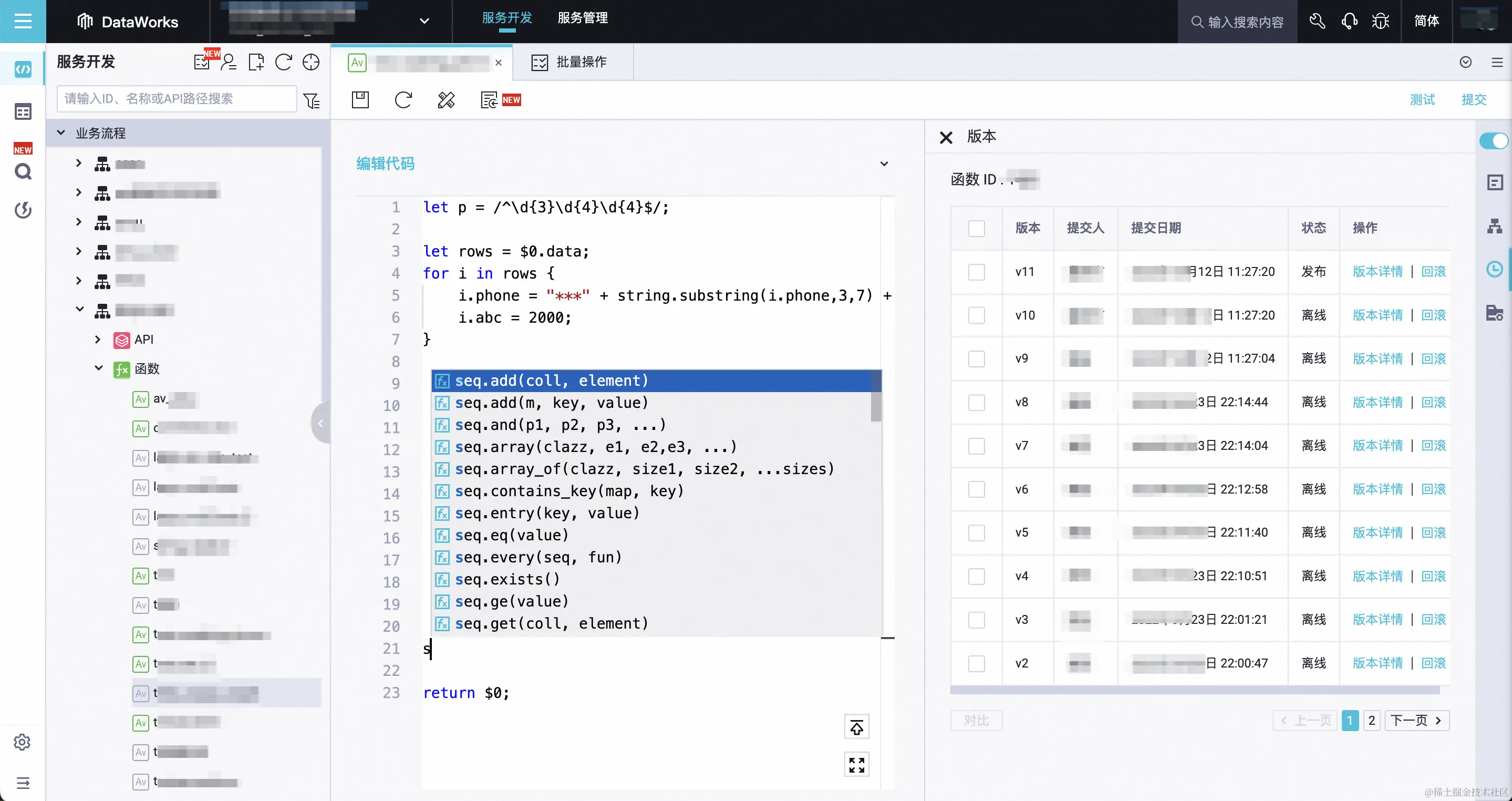Open the refresh-flame sidebar icon

(23, 210)
